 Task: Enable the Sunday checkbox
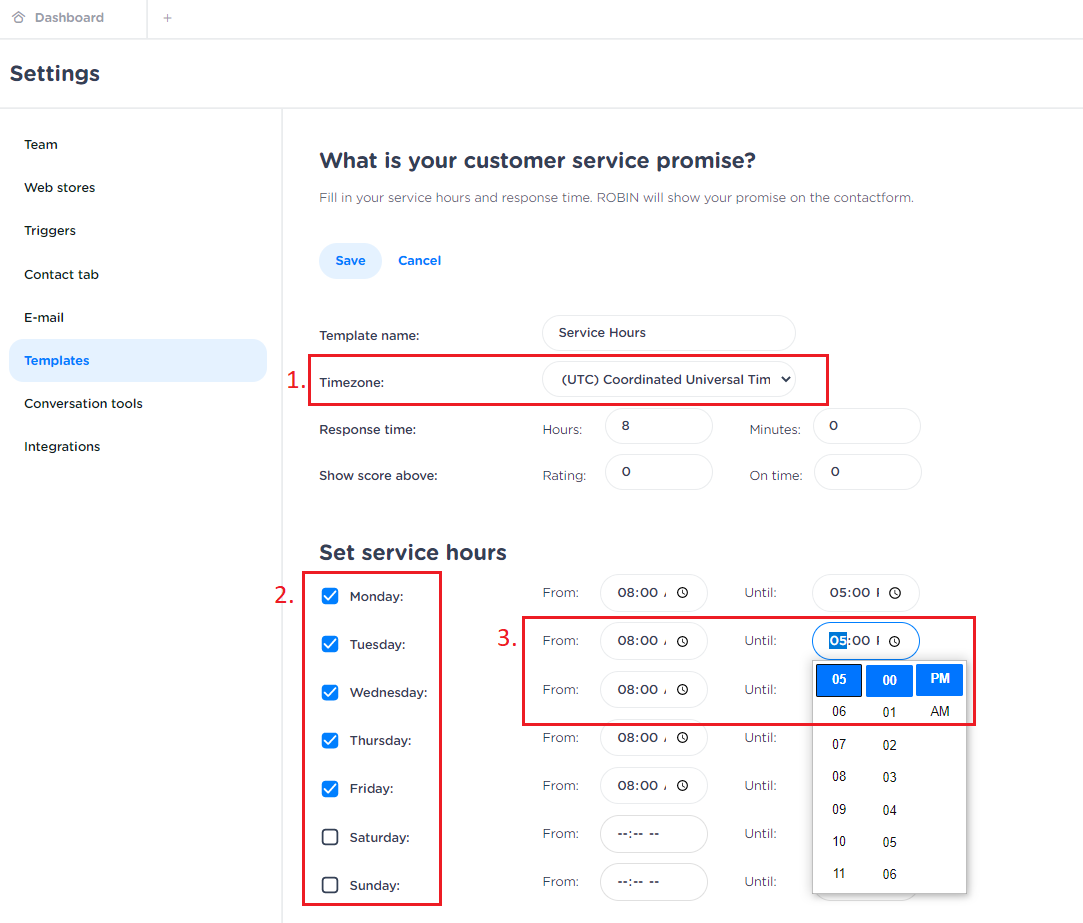(x=330, y=885)
